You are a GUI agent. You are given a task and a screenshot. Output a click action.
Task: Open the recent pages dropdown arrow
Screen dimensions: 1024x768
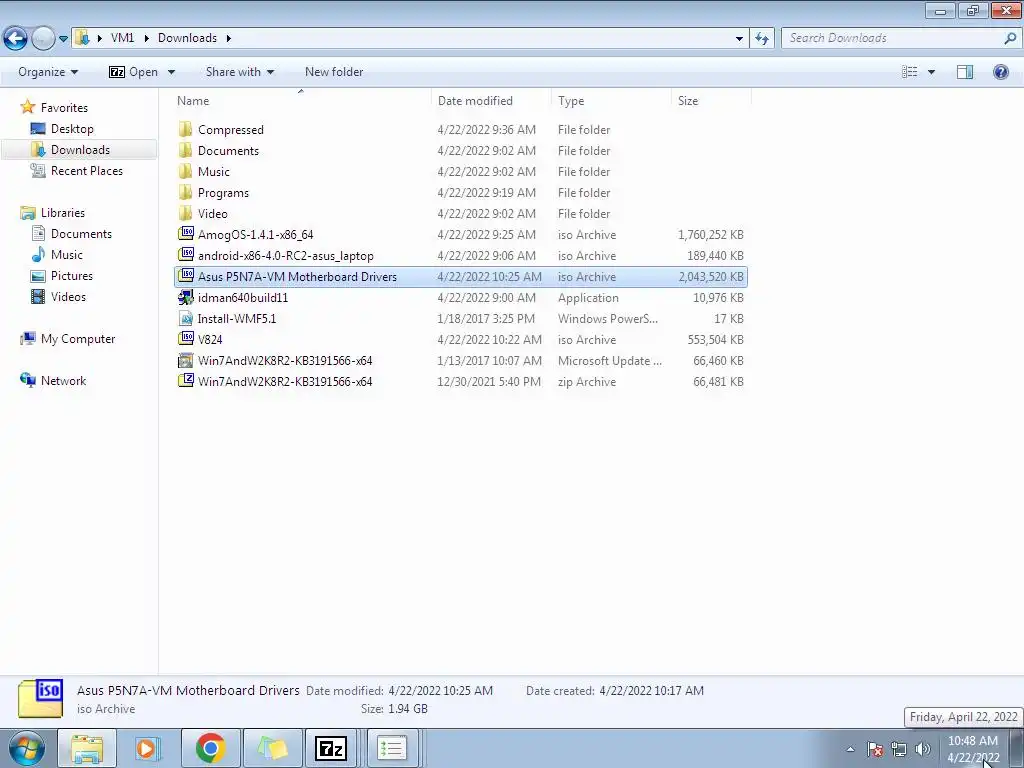tap(63, 39)
